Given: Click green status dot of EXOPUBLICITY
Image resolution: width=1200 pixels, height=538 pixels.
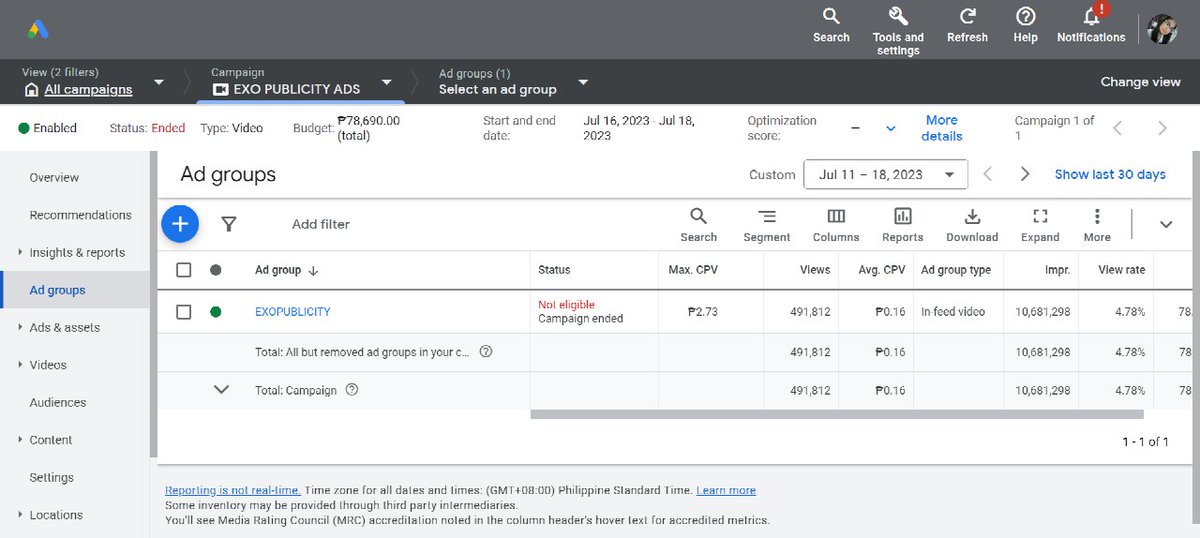Looking at the screenshot, I should click(x=215, y=312).
